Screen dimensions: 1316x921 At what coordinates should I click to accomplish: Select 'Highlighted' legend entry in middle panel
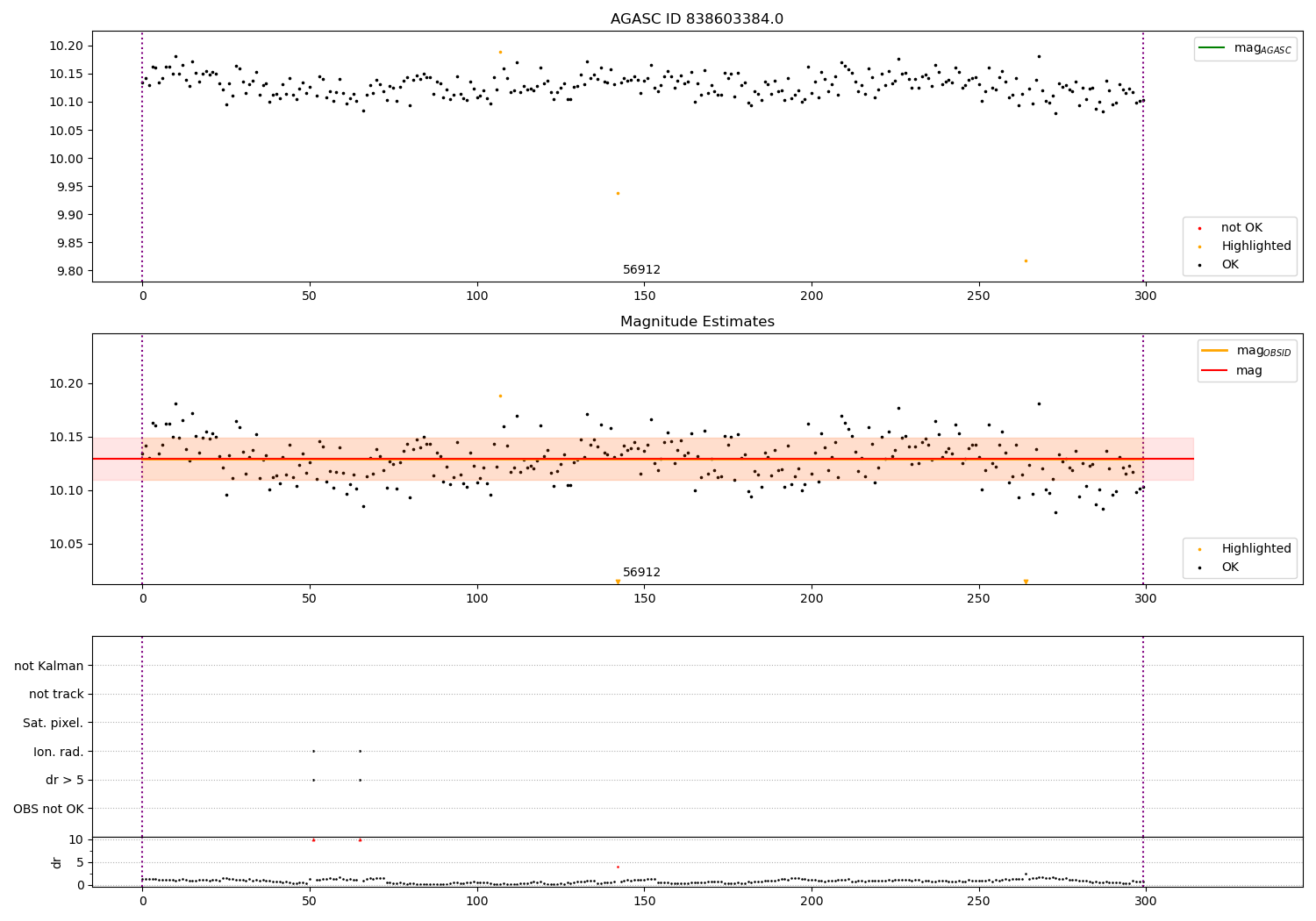(x=1245, y=548)
